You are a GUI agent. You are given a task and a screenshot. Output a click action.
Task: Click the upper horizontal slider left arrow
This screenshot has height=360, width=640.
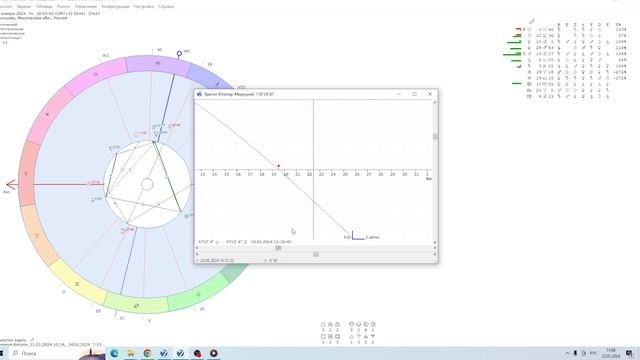click(x=197, y=248)
